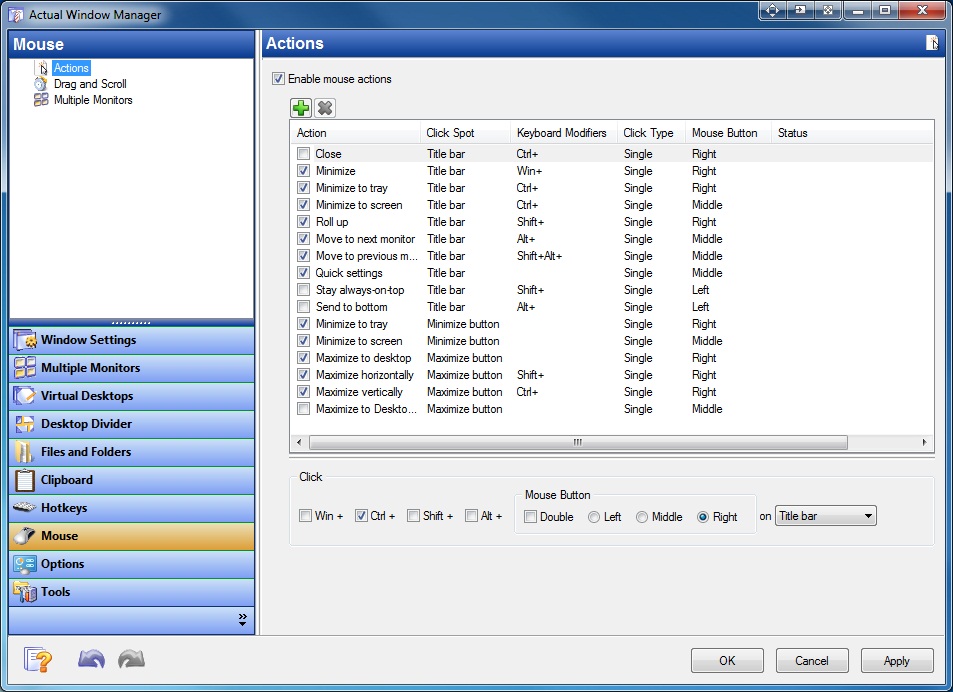953x692 pixels.
Task: Select the Middle mouse button radio
Action: click(x=642, y=517)
